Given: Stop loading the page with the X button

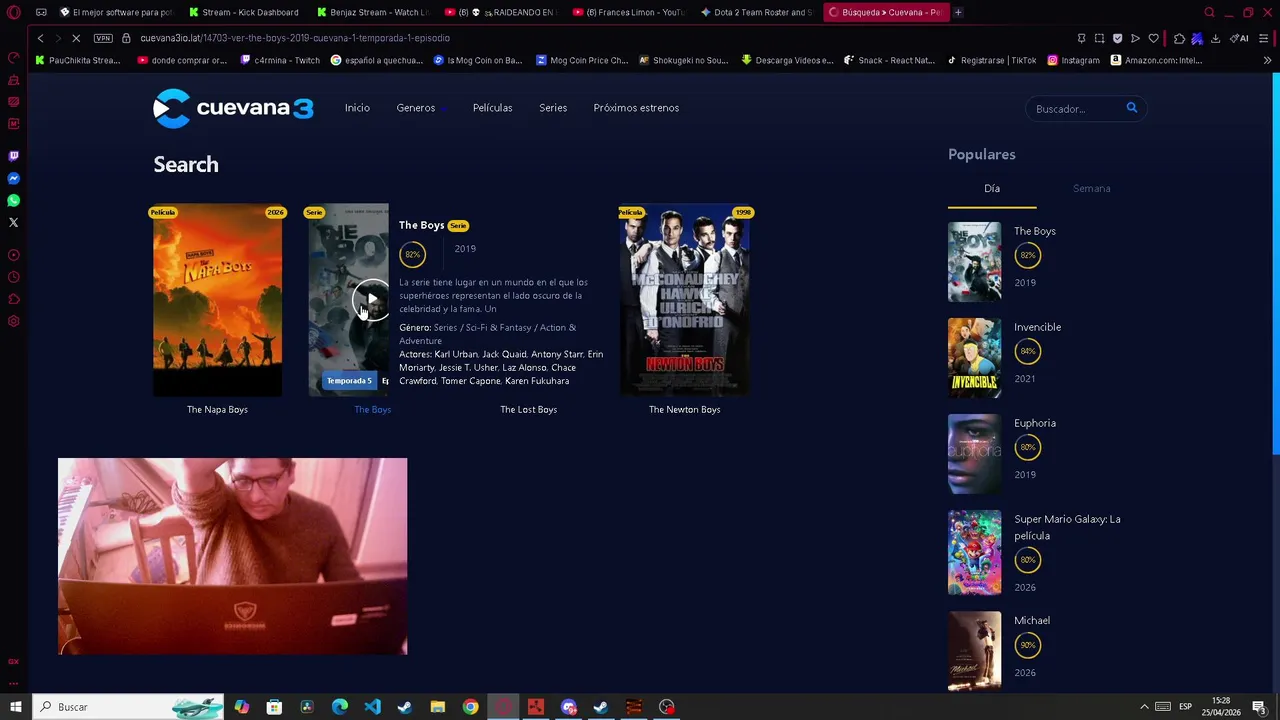Looking at the screenshot, I should click(x=76, y=38).
